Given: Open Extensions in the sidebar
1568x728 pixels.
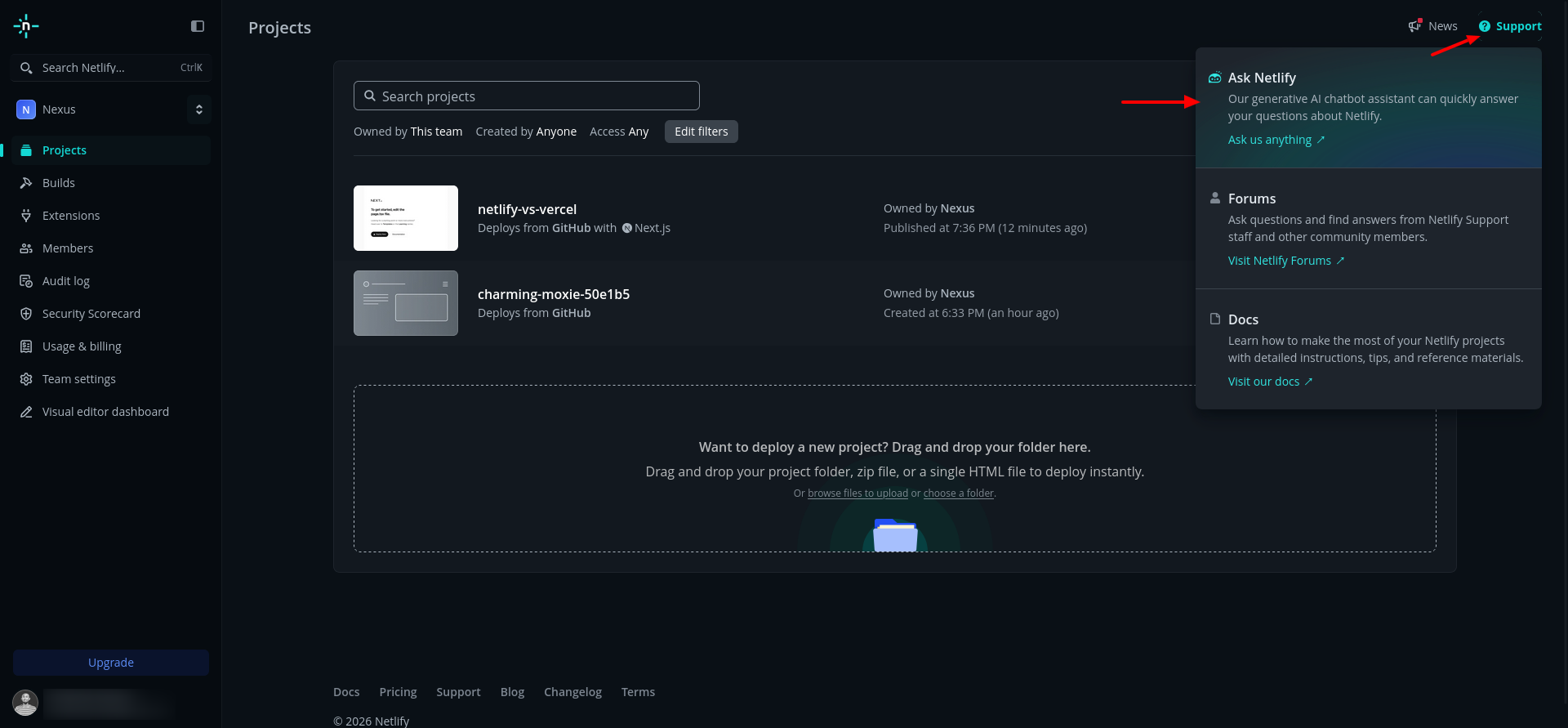Looking at the screenshot, I should coord(111,216).
